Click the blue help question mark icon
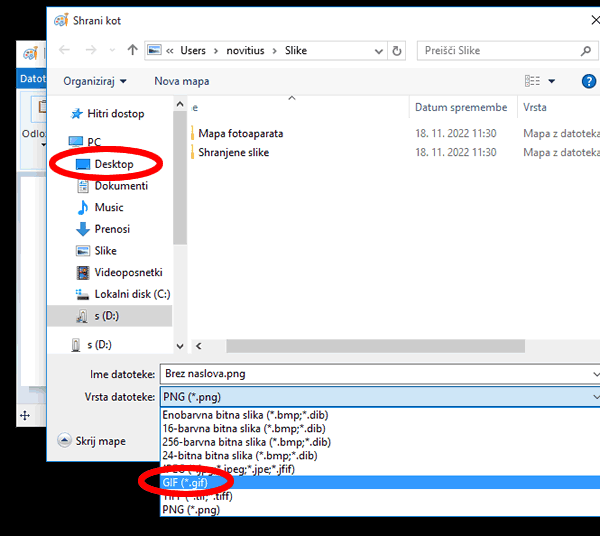The width and height of the screenshot is (600, 536). pyautogui.click(x=588, y=81)
